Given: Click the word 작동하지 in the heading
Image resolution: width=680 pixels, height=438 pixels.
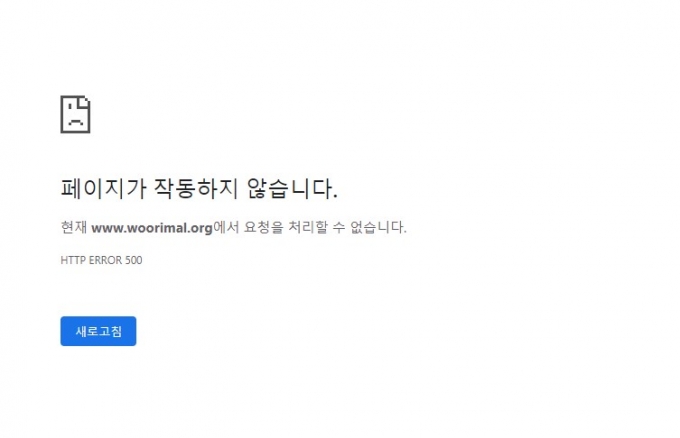Looking at the screenshot, I should [196, 189].
